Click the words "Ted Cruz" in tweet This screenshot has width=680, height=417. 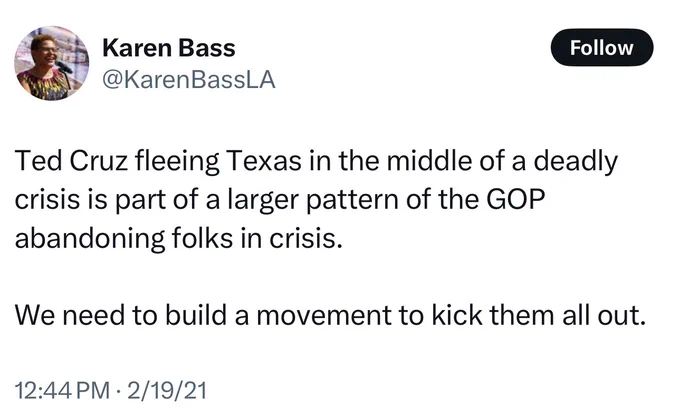[72, 161]
